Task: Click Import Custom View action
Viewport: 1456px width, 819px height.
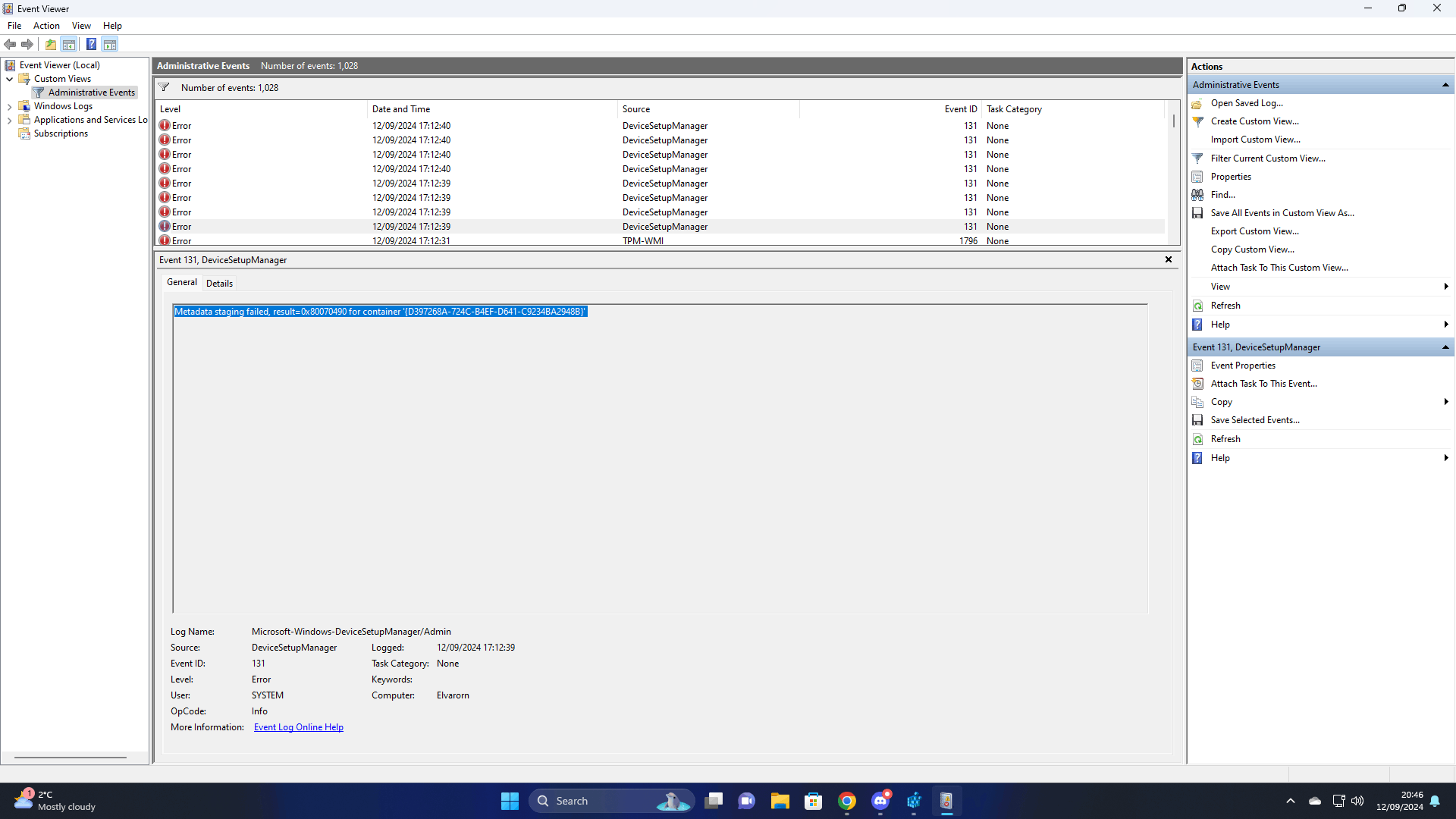Action: click(1255, 140)
